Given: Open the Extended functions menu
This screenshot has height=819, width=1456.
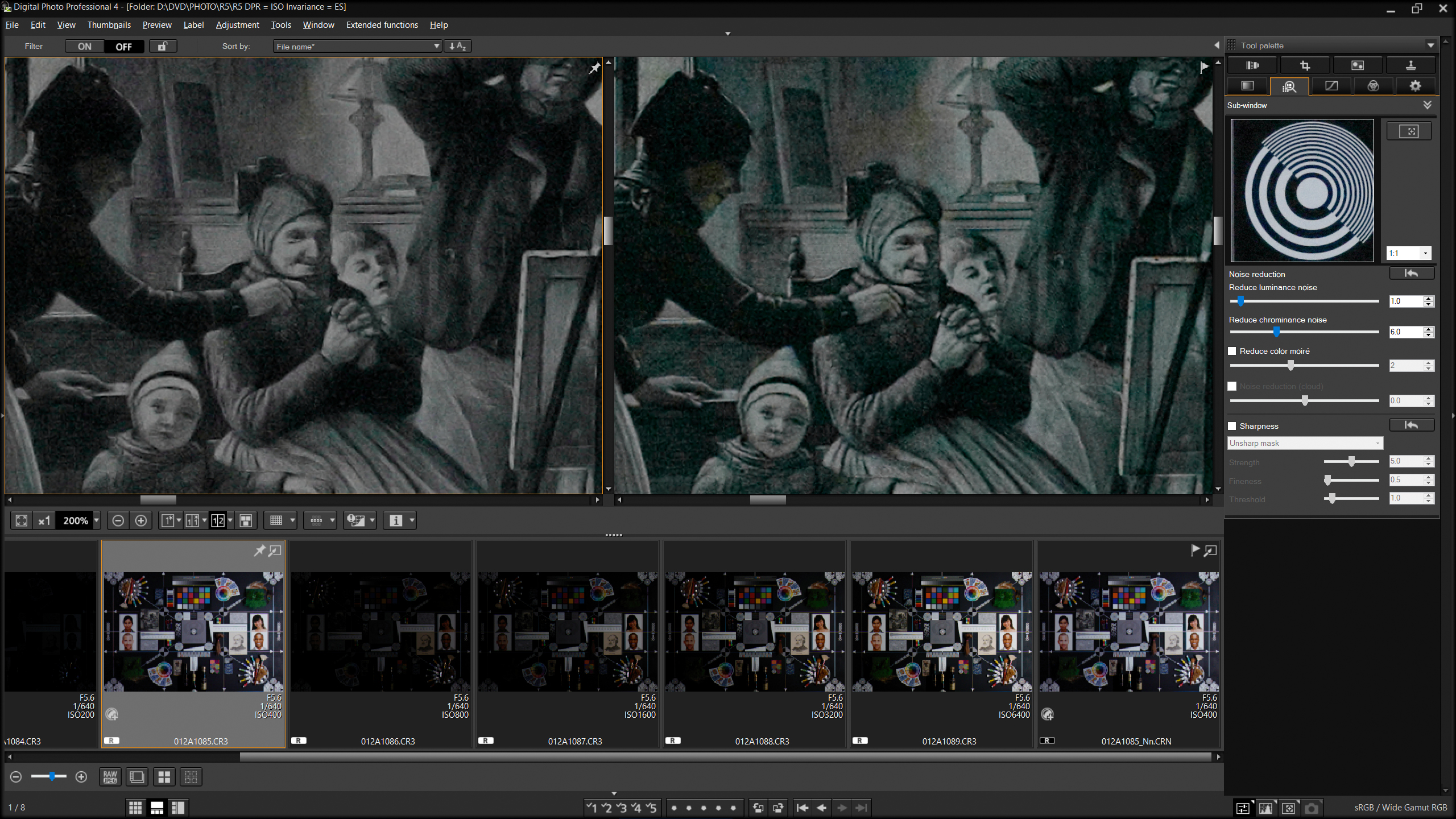Looking at the screenshot, I should coord(382,25).
